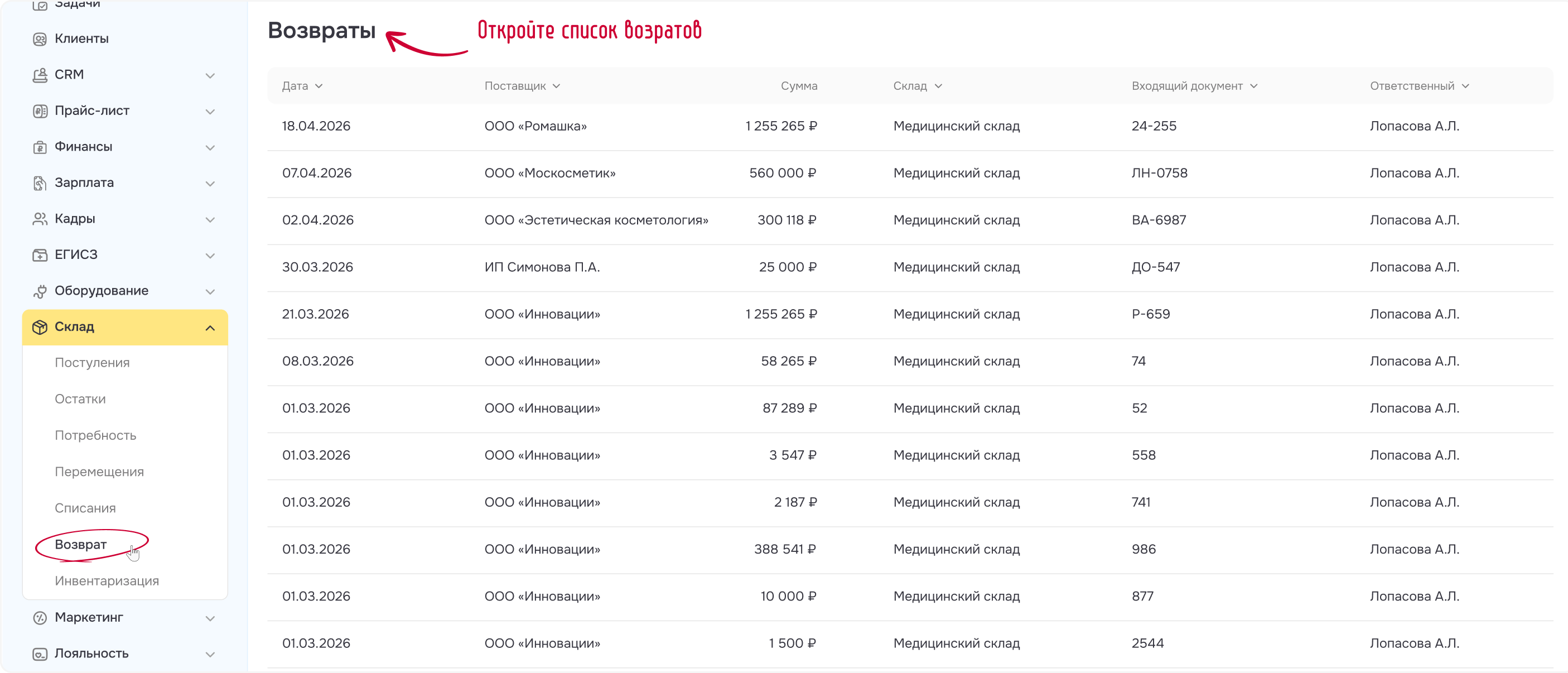Image resolution: width=1568 pixels, height=673 pixels.
Task: Open Входящий документ column dropdown
Action: point(1194,86)
